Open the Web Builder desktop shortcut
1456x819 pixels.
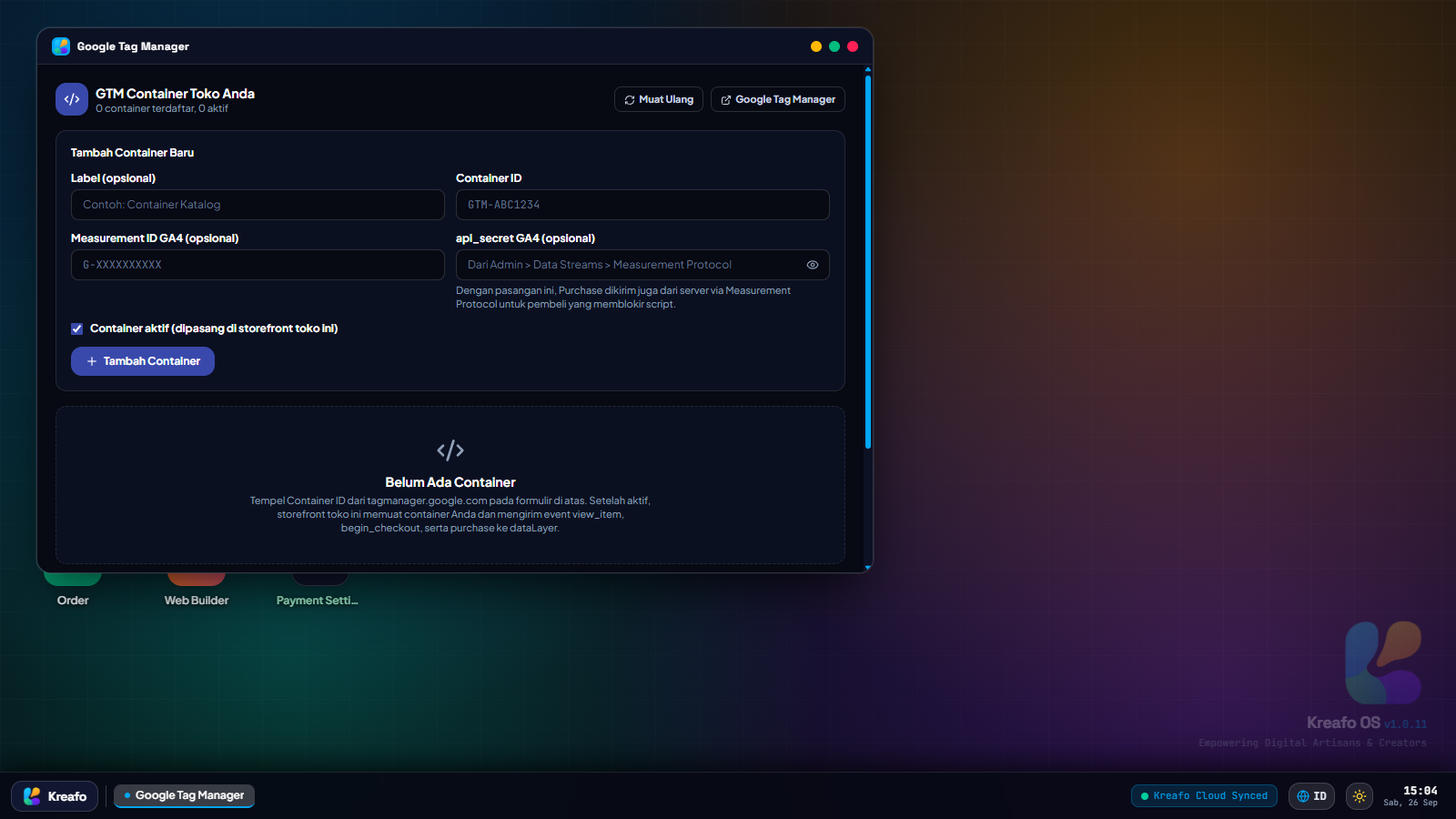[x=197, y=590]
